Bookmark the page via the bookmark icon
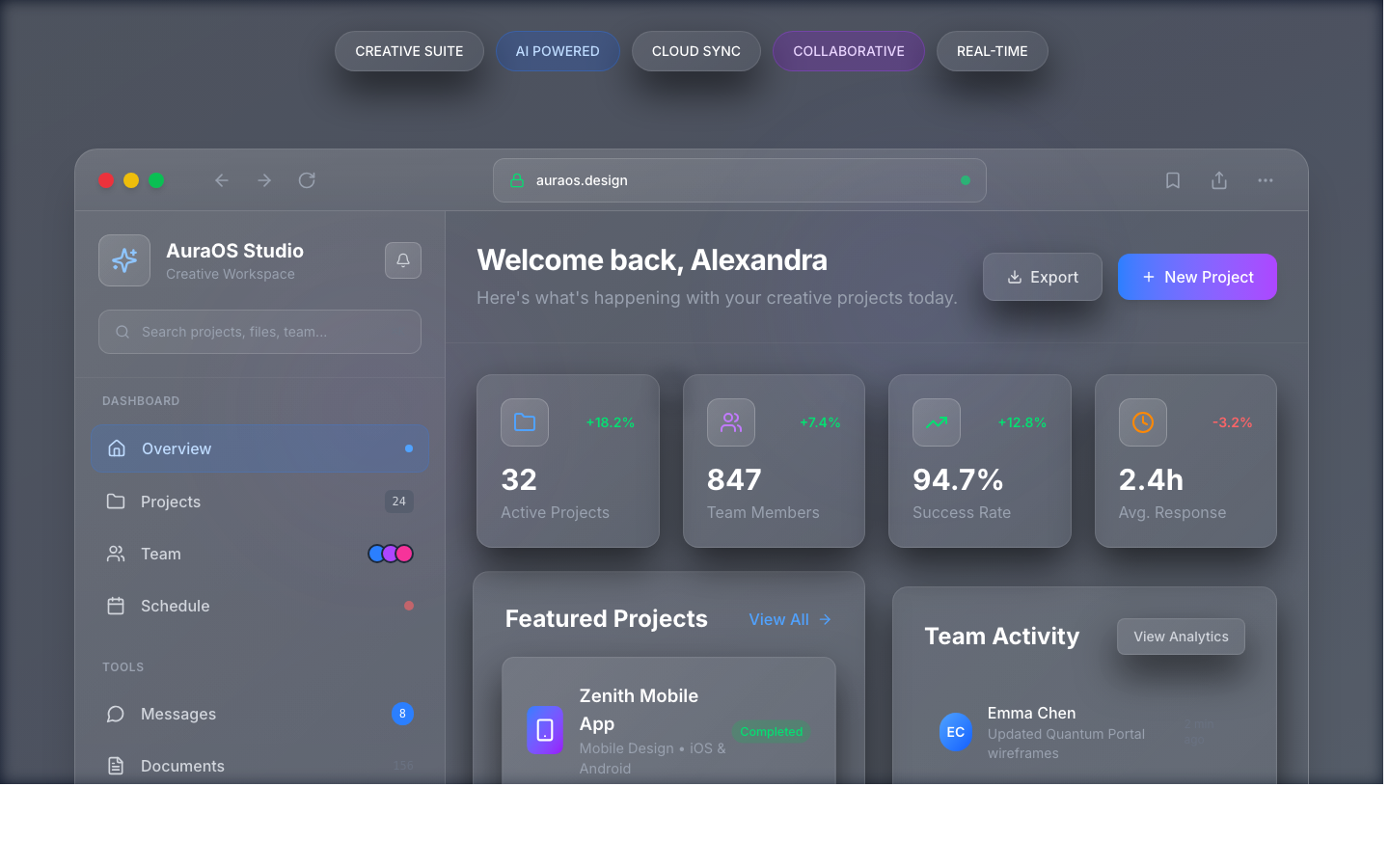1389x868 pixels. click(1172, 179)
